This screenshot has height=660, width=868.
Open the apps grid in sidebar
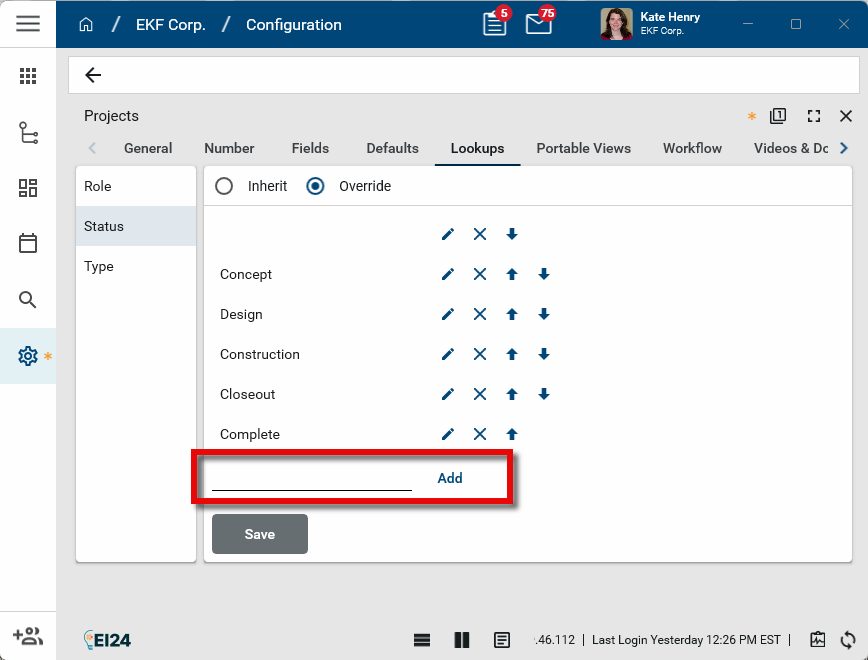coord(28,76)
